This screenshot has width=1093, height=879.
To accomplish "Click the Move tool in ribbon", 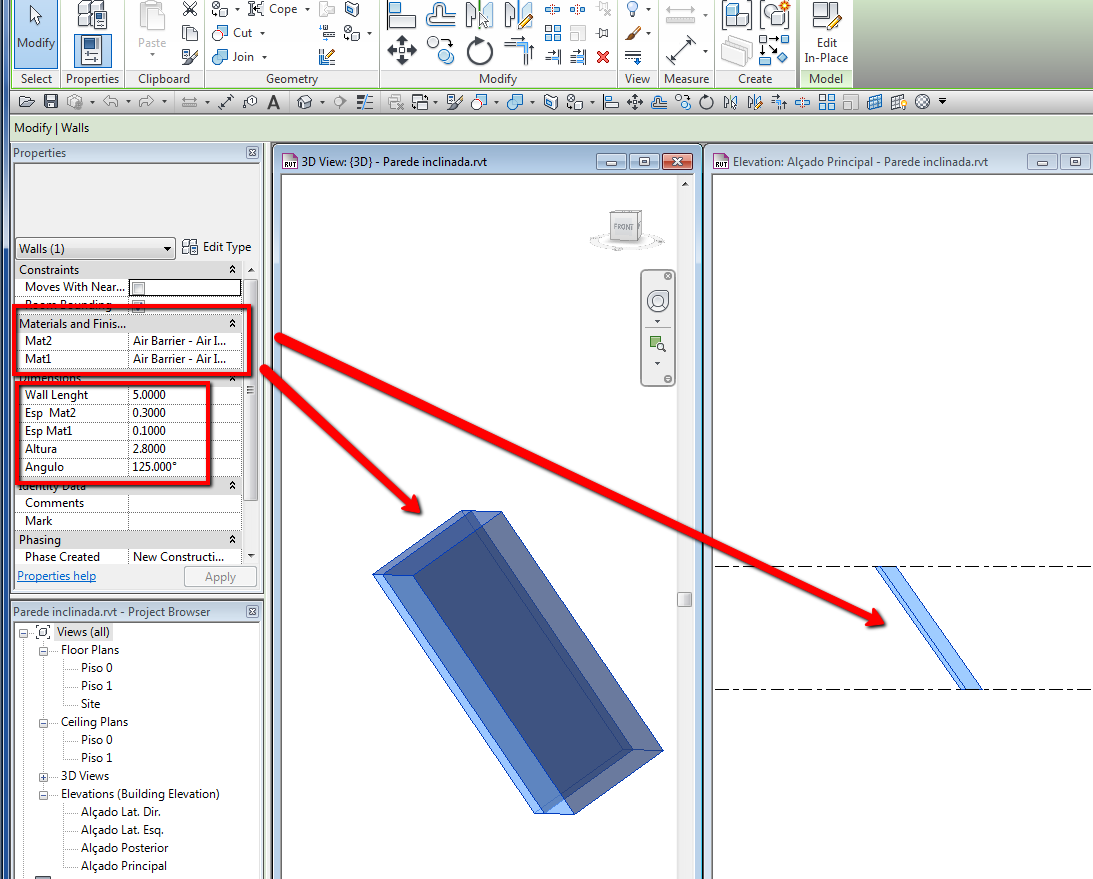I will tap(402, 50).
